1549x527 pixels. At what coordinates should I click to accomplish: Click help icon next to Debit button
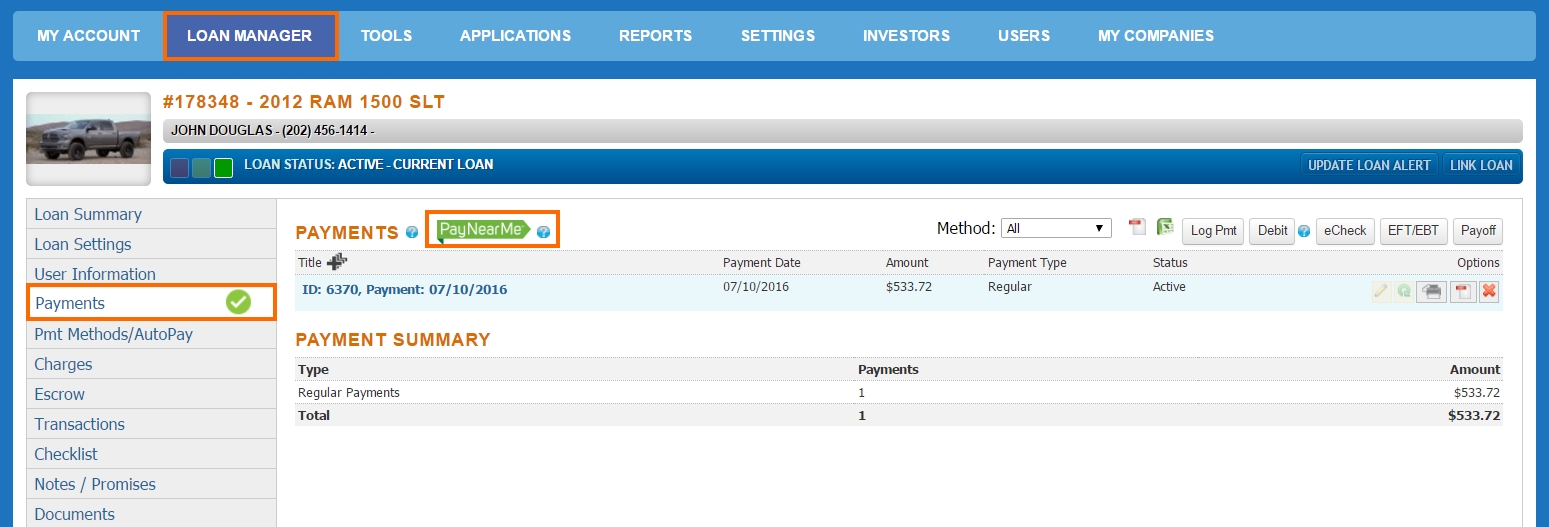(x=1304, y=231)
